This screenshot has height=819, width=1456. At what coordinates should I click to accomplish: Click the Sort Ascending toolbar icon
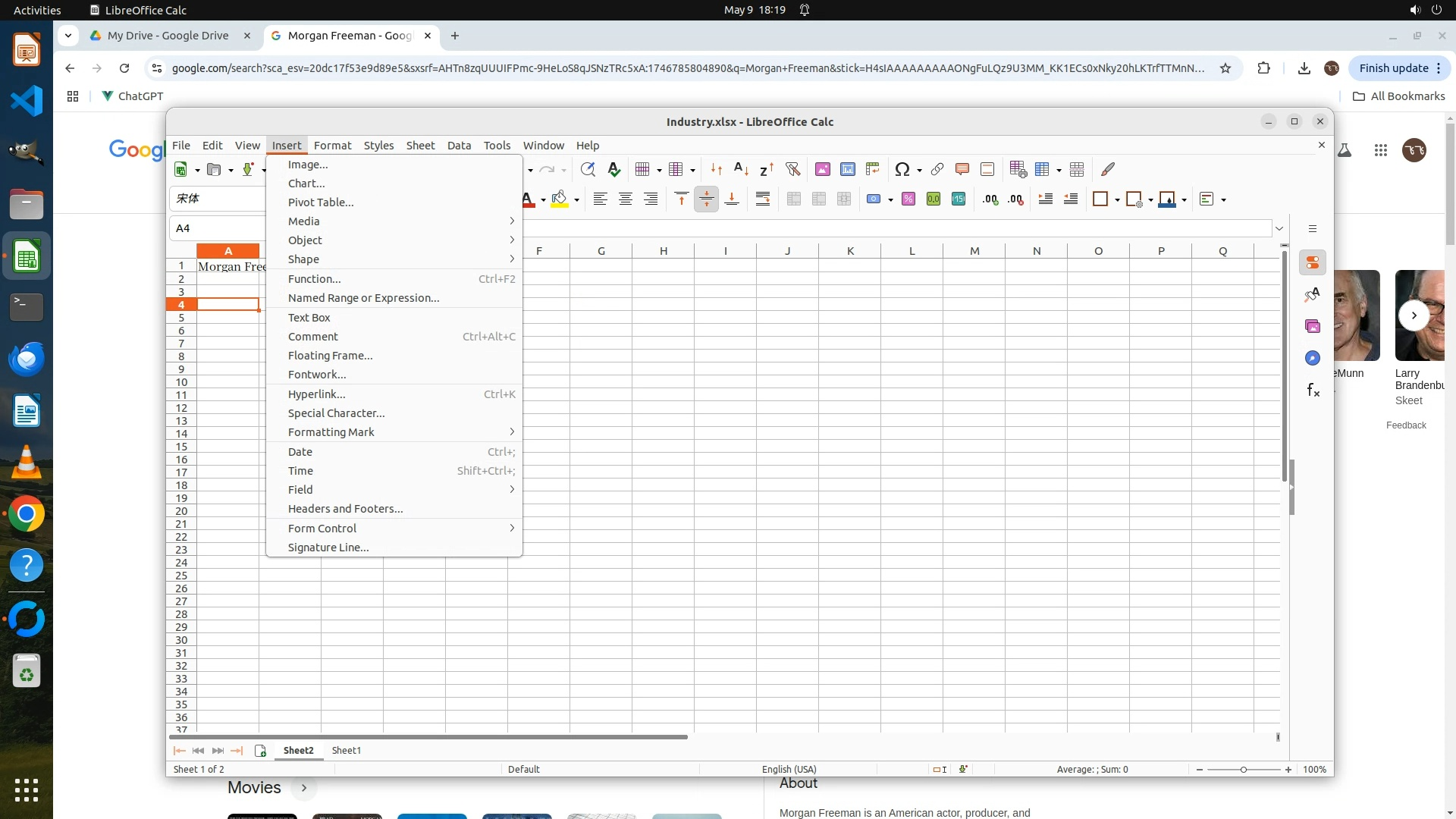point(741,169)
